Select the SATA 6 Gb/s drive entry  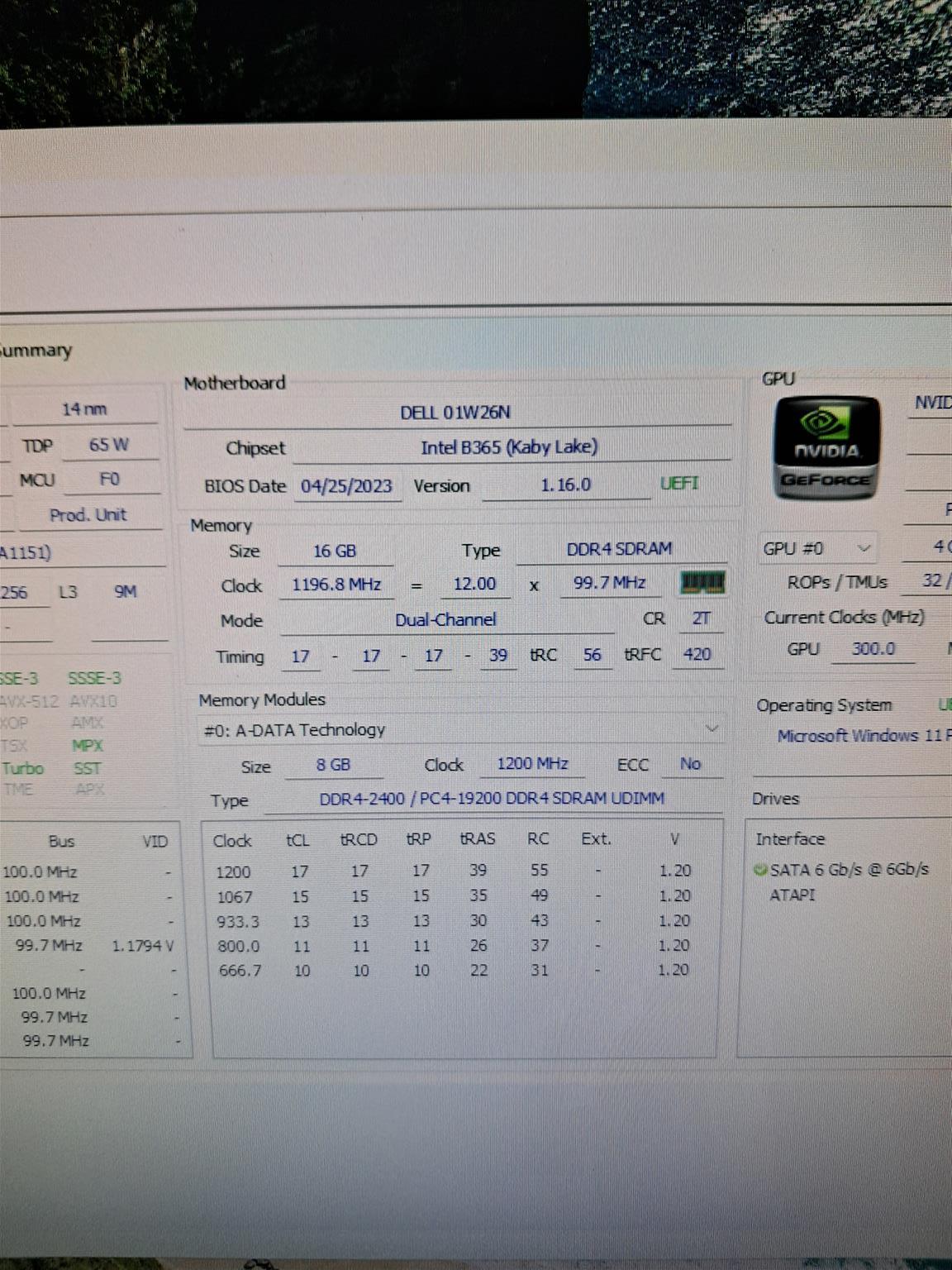[x=849, y=870]
